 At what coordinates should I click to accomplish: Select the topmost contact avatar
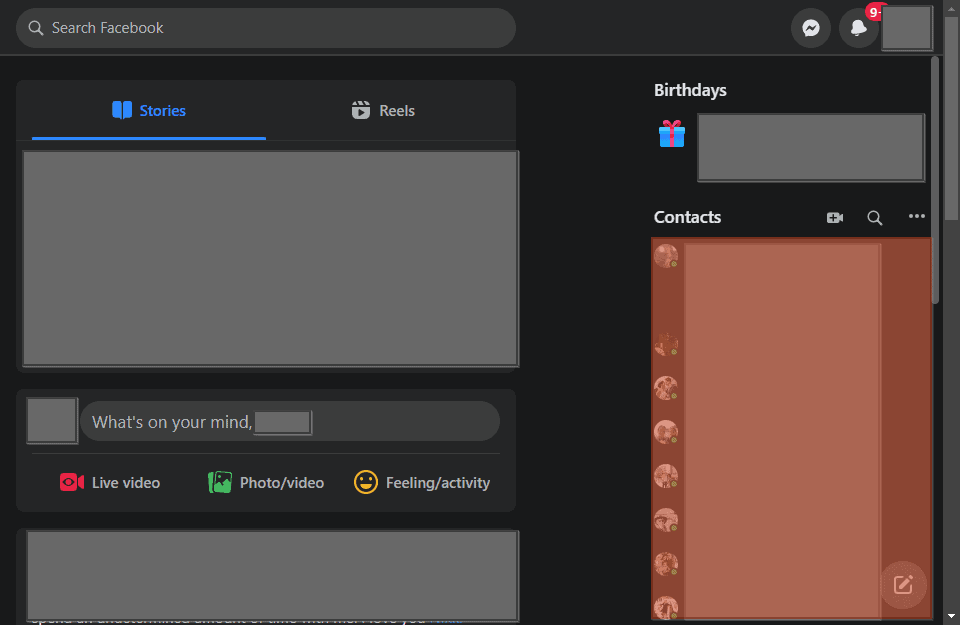click(x=665, y=255)
